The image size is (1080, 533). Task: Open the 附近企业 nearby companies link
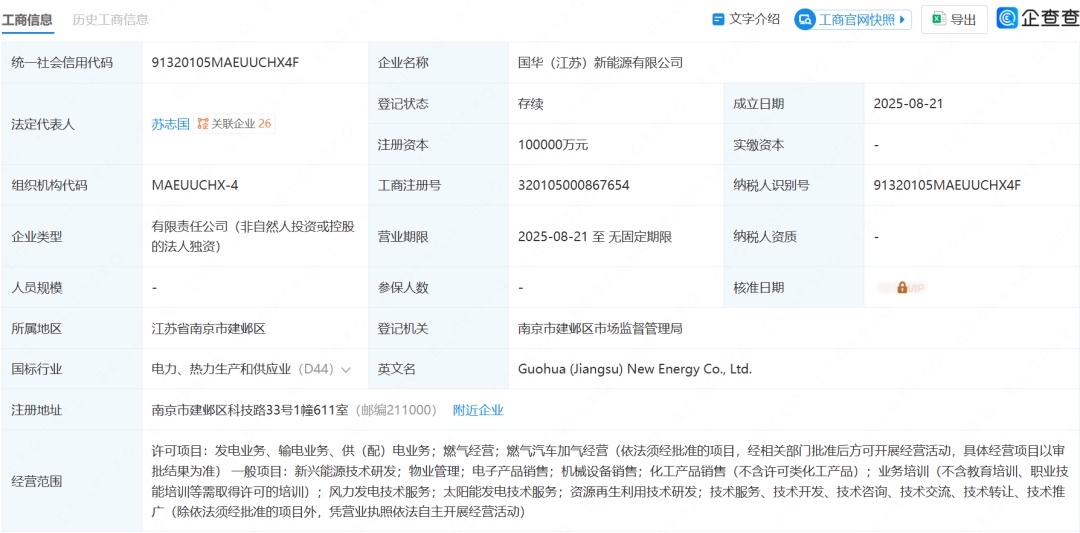point(478,410)
